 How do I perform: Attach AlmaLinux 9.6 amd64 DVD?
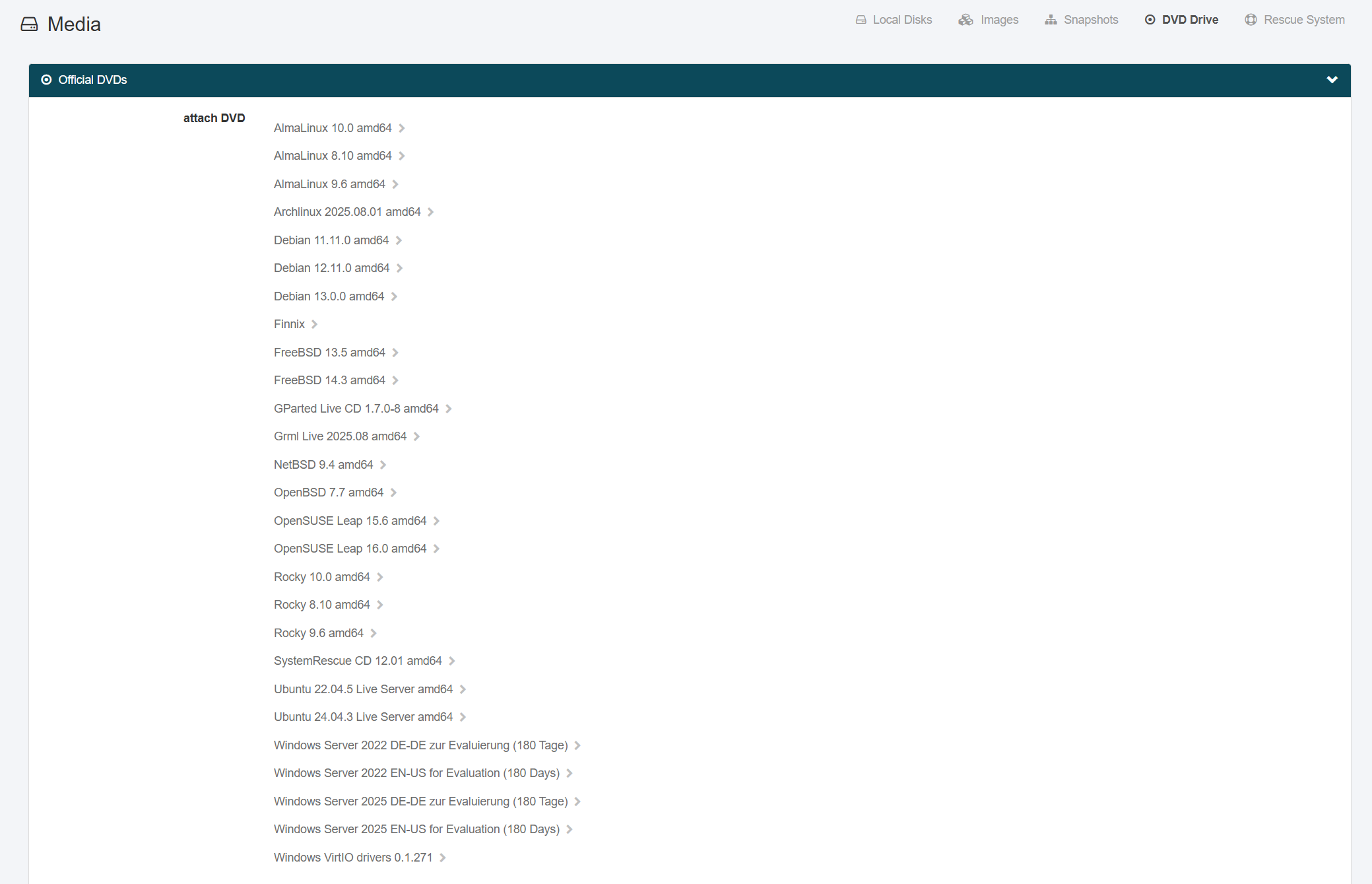point(336,184)
